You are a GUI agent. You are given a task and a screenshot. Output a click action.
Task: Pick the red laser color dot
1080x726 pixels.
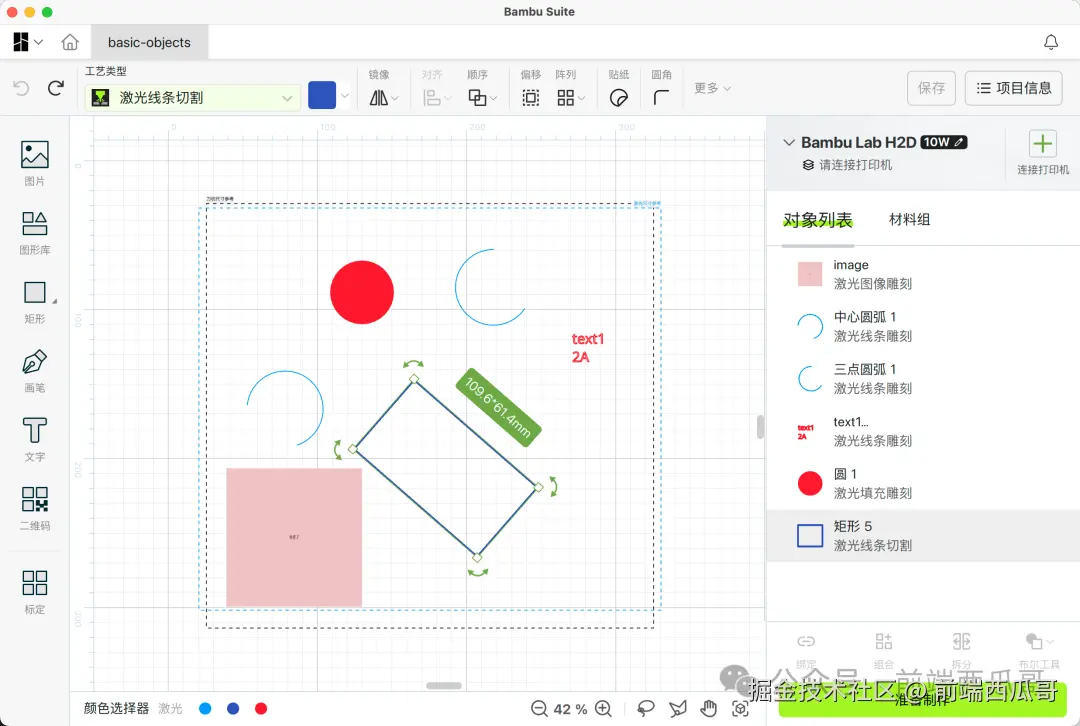point(261,708)
